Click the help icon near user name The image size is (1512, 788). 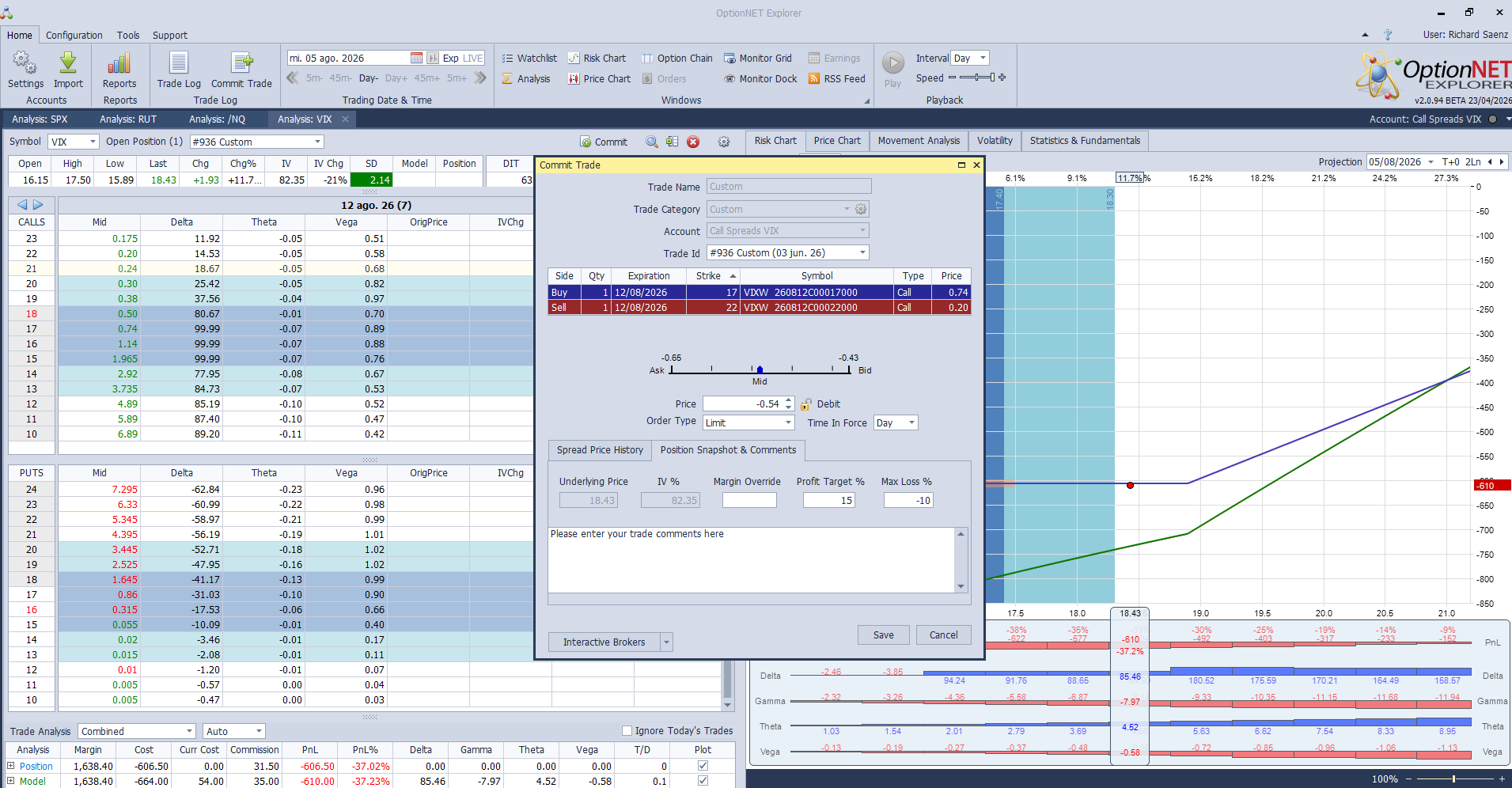coord(1388,35)
